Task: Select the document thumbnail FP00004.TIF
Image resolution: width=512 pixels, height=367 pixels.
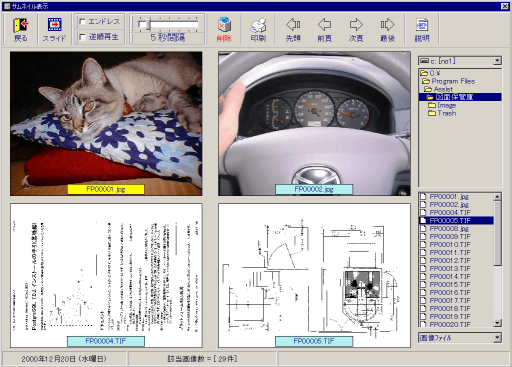Action: click(106, 276)
